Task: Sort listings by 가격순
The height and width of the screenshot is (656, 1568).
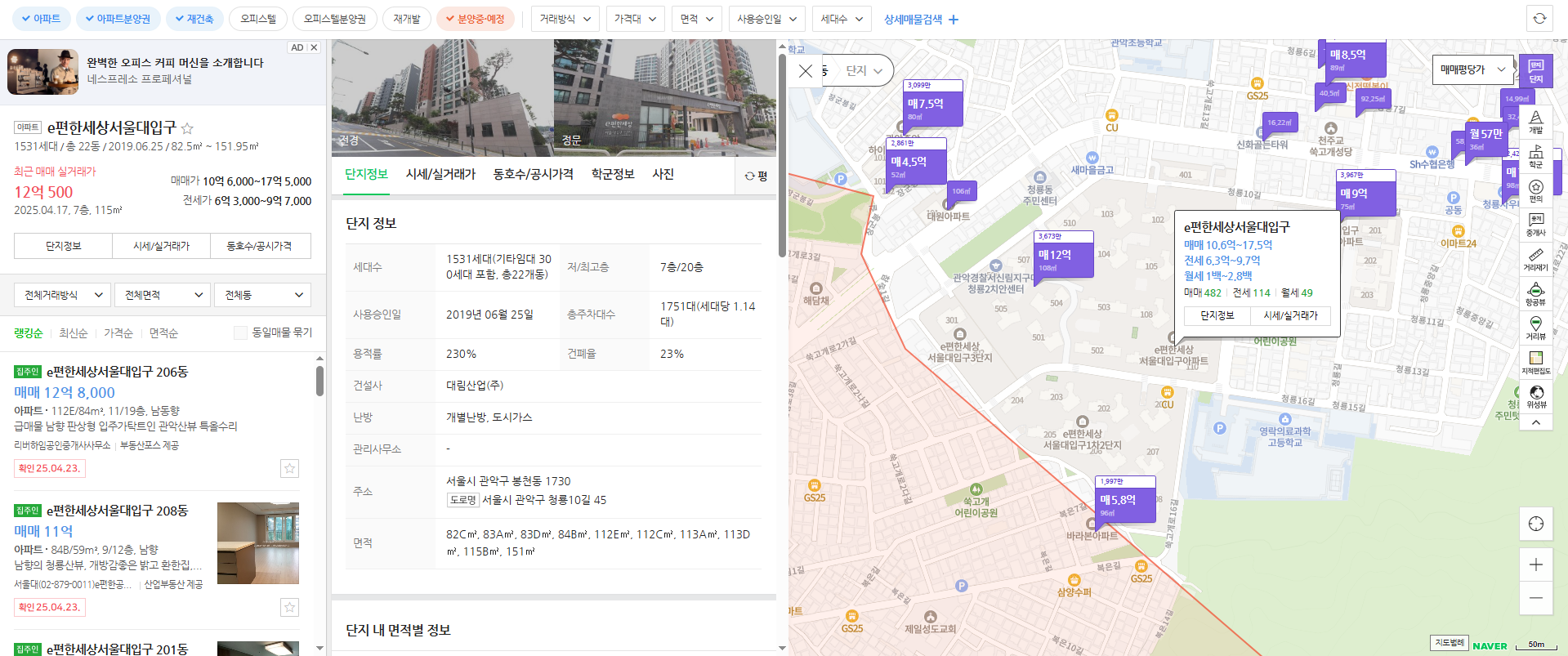Action: coord(118,333)
